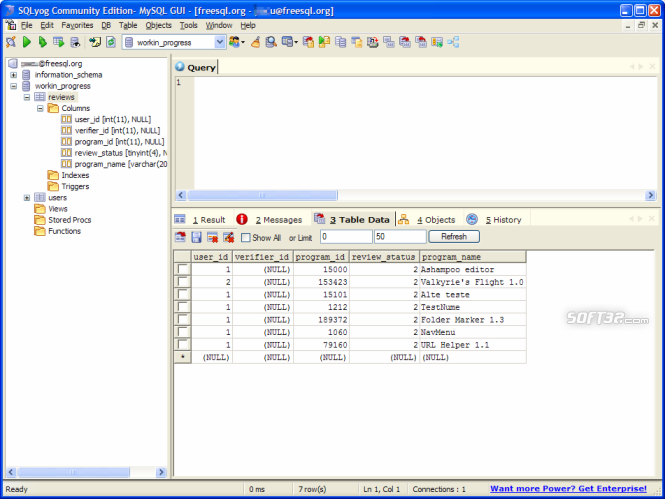
Task: Click the limit count field showing 50
Action: 400,237
